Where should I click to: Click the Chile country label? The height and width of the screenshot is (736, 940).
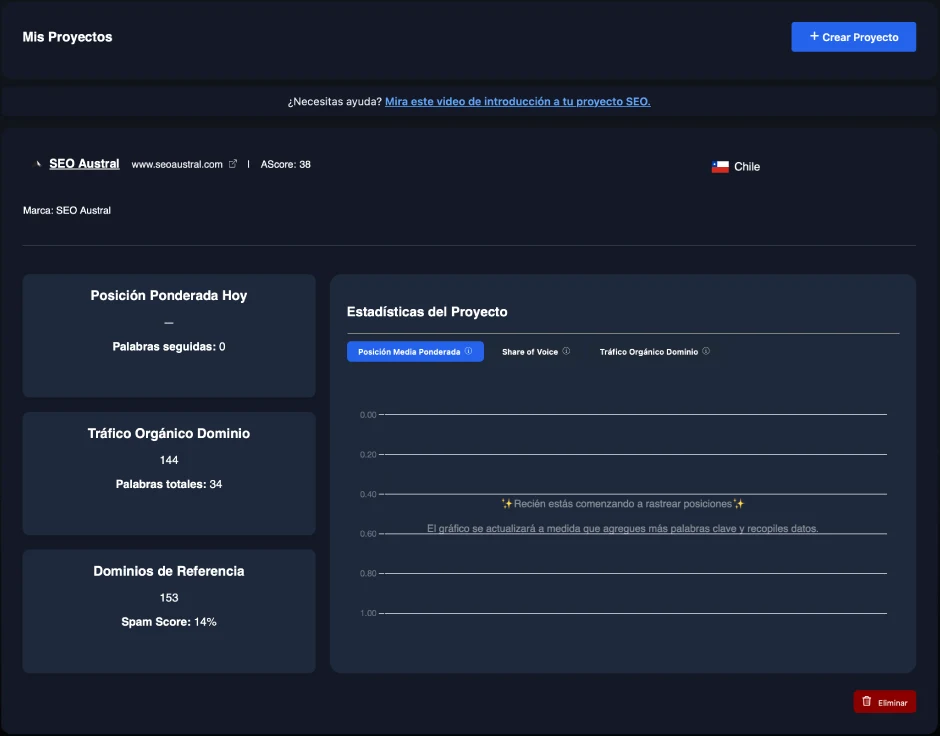[747, 167]
